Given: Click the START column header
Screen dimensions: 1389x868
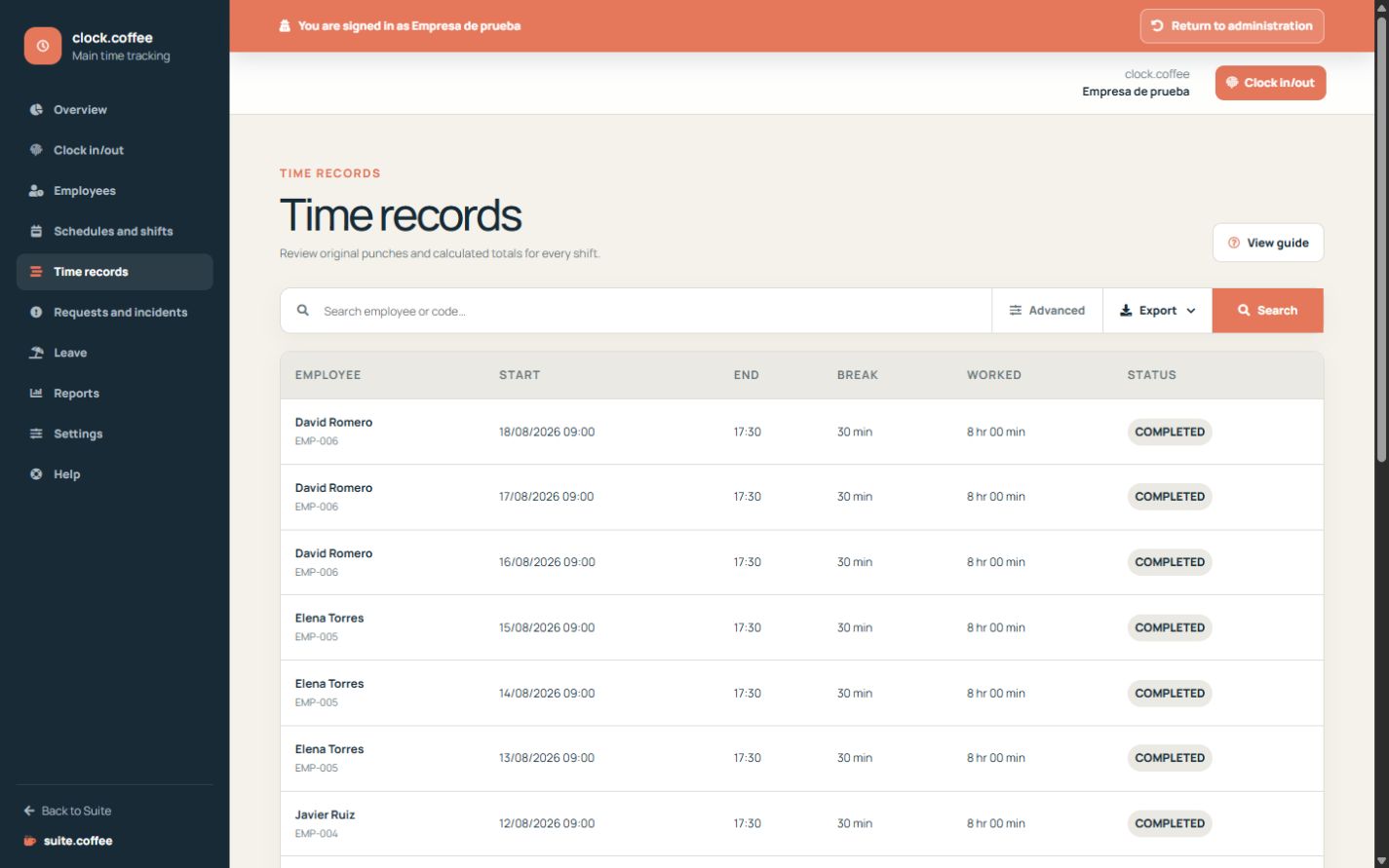Looking at the screenshot, I should click(x=520, y=375).
